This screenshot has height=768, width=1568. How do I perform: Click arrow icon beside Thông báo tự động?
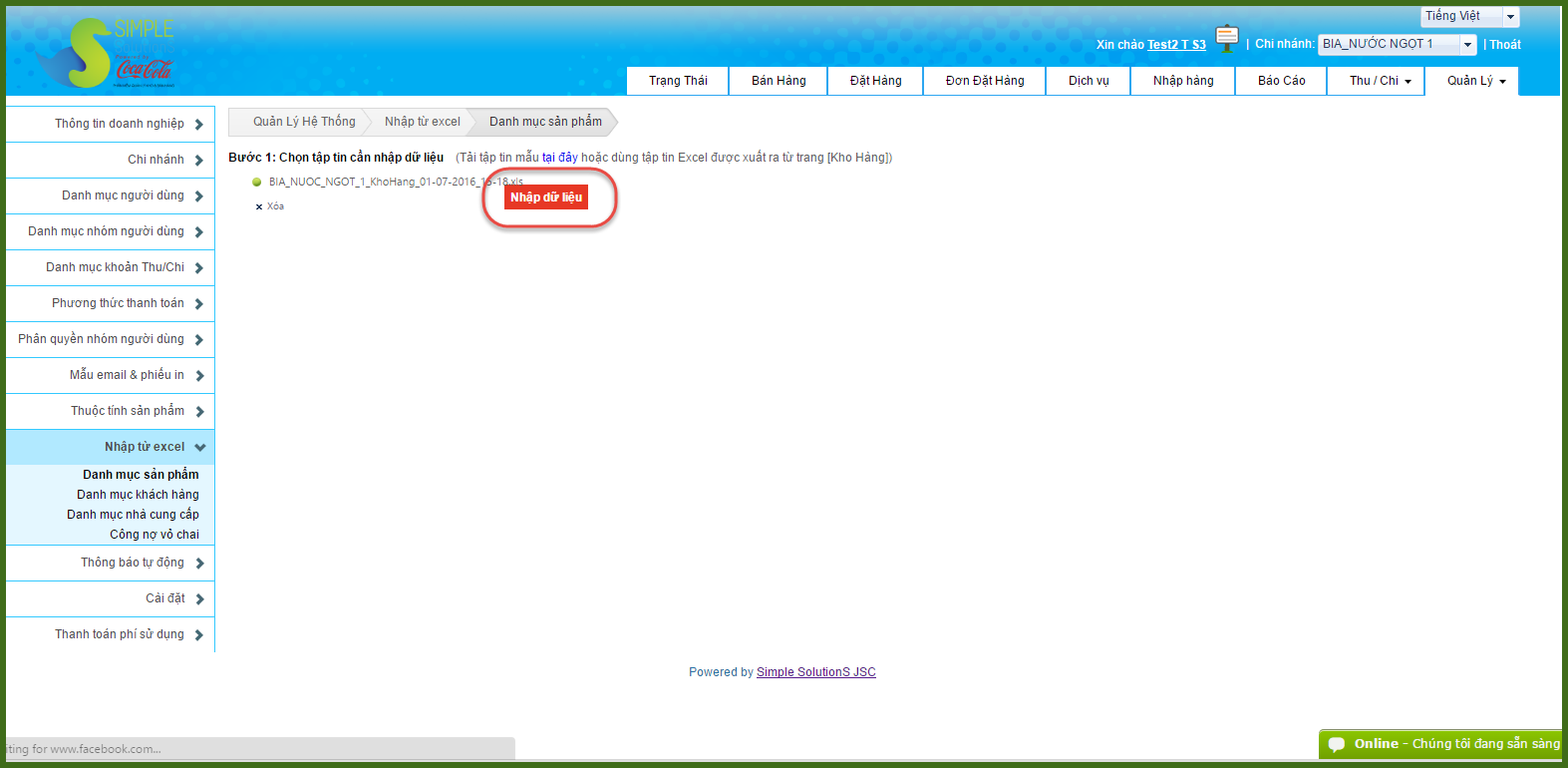click(x=199, y=564)
